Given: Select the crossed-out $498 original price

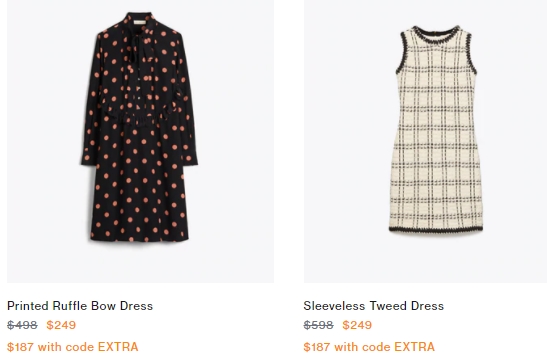Looking at the screenshot, I should pos(22,325).
